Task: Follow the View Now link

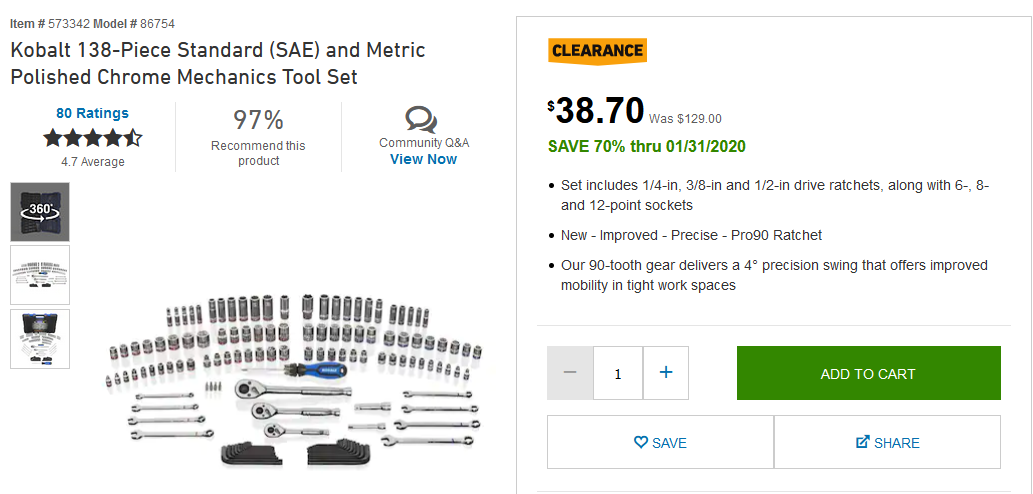Action: coord(423,159)
